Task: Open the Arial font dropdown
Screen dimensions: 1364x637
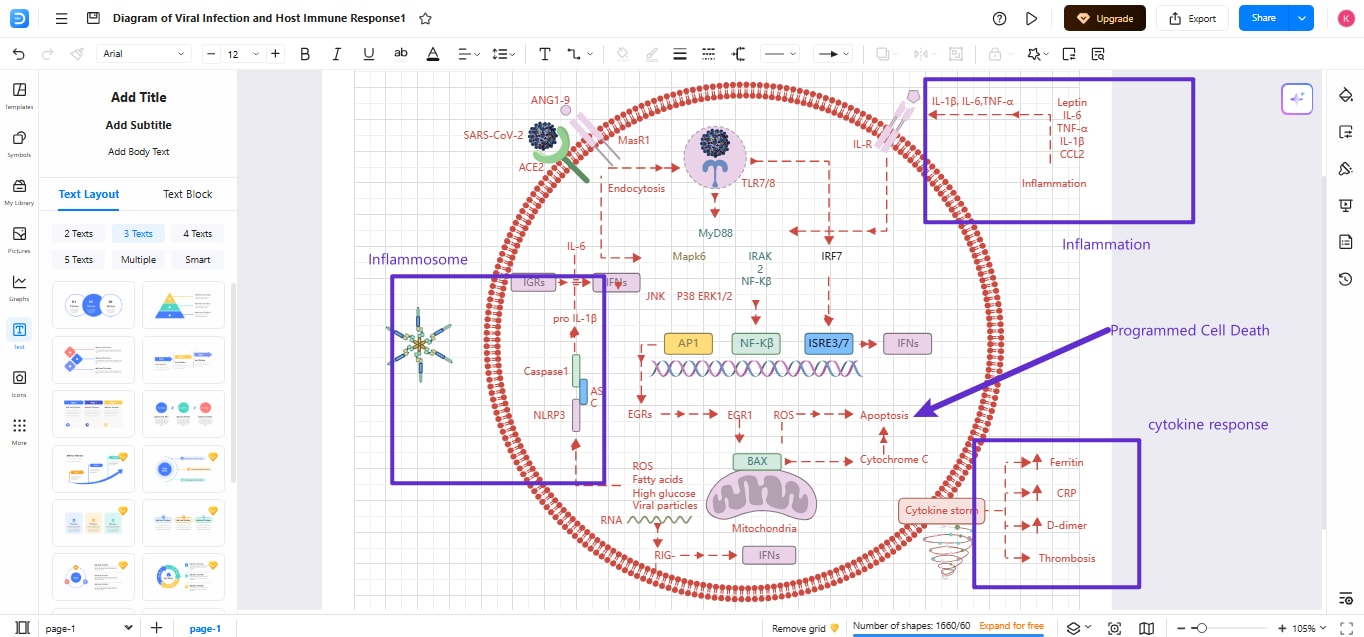Action: pyautogui.click(x=143, y=54)
